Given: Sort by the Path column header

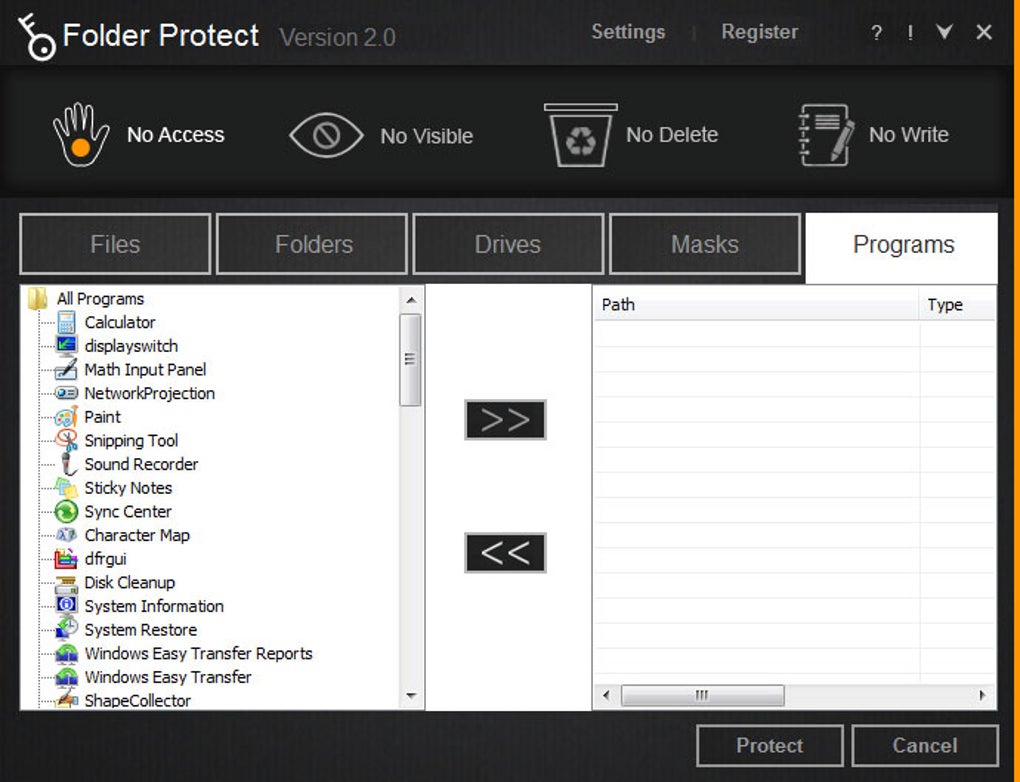Looking at the screenshot, I should (x=755, y=305).
